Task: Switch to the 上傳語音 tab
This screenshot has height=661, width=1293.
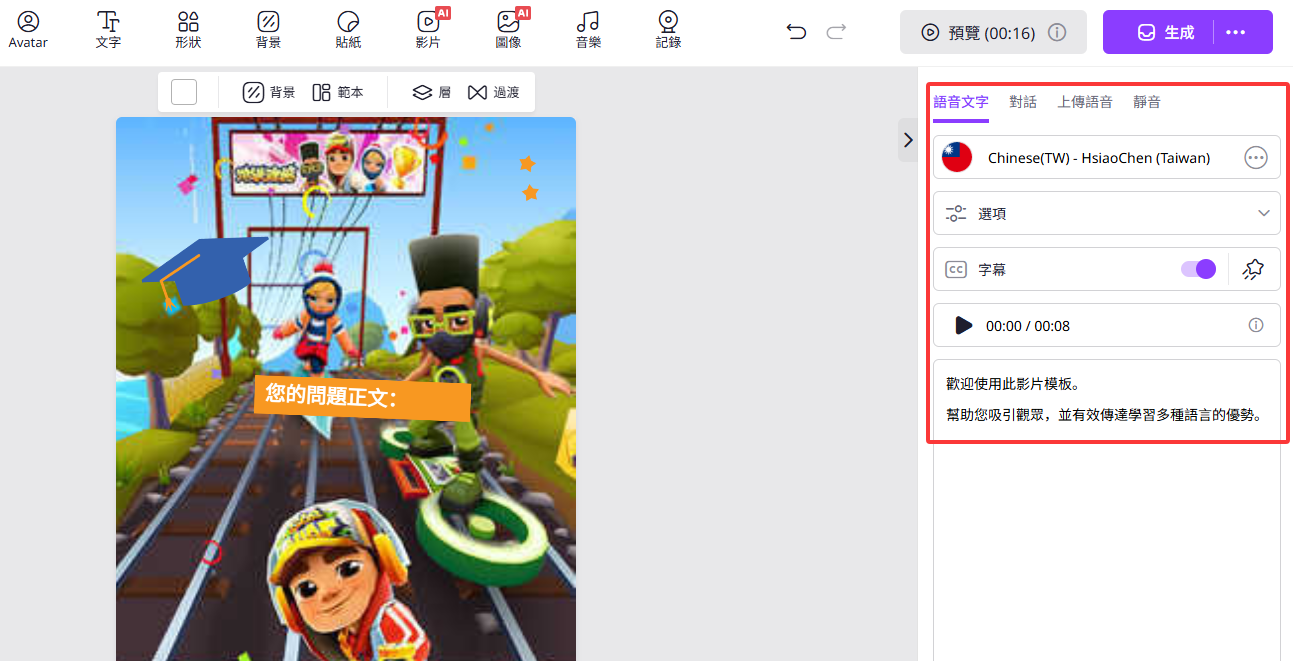Action: [x=1085, y=102]
